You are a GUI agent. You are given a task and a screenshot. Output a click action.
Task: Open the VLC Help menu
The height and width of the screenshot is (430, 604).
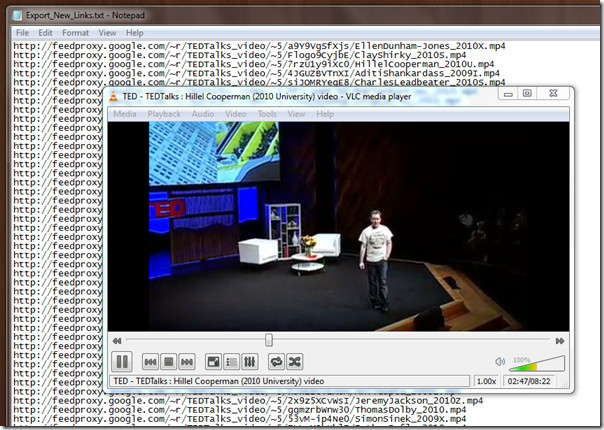coord(325,114)
